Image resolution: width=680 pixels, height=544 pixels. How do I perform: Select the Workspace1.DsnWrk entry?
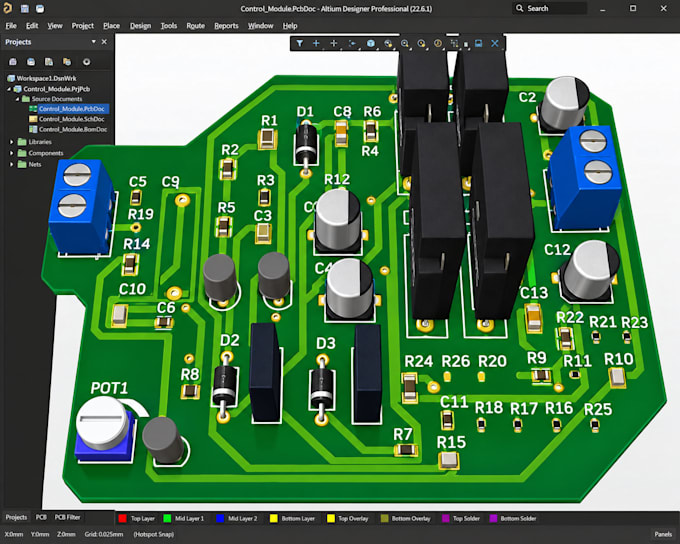46,78
